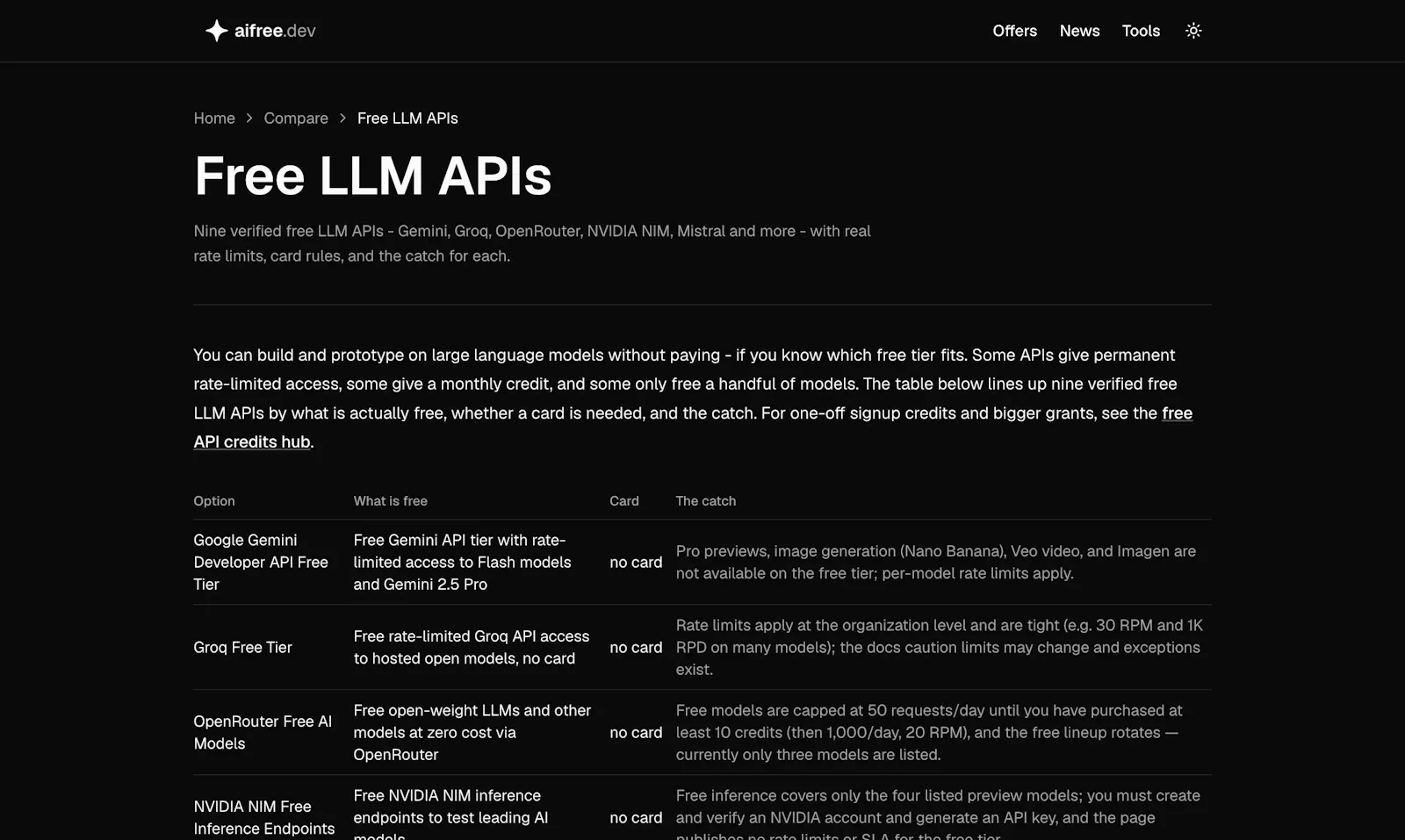Viewport: 1405px width, 840px height.
Task: Select the Card column header
Action: (624, 501)
